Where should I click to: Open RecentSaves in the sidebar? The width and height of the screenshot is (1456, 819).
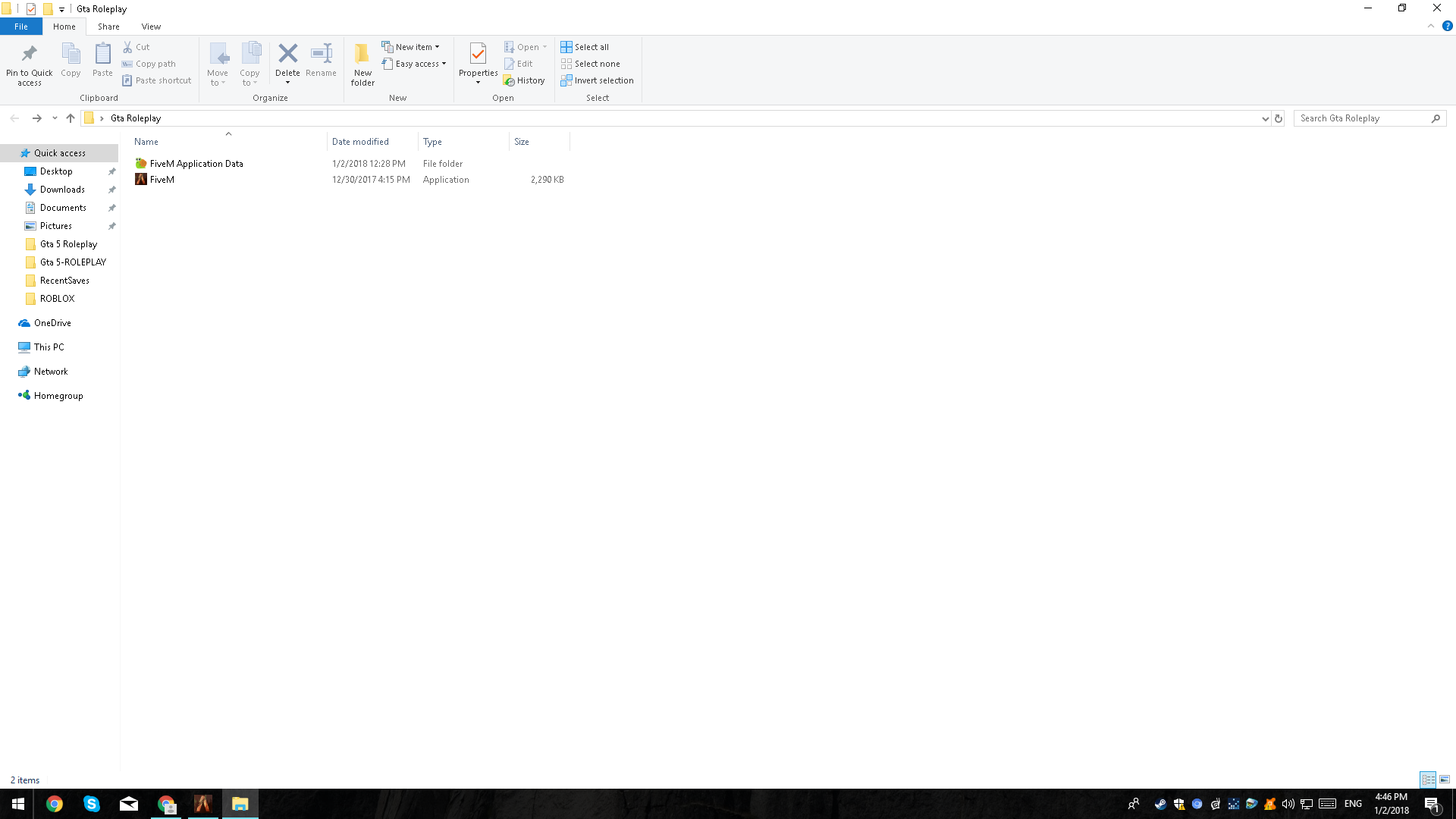[64, 281]
